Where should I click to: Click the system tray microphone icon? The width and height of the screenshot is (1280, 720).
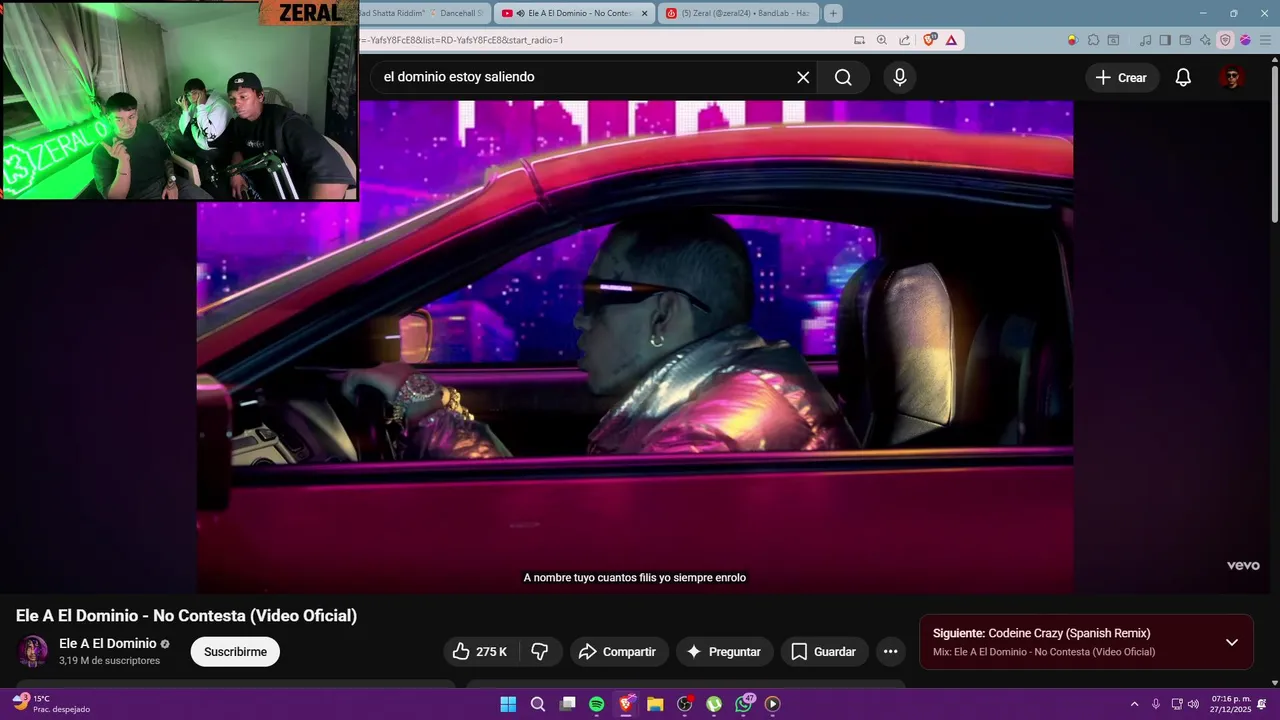pyautogui.click(x=1156, y=704)
